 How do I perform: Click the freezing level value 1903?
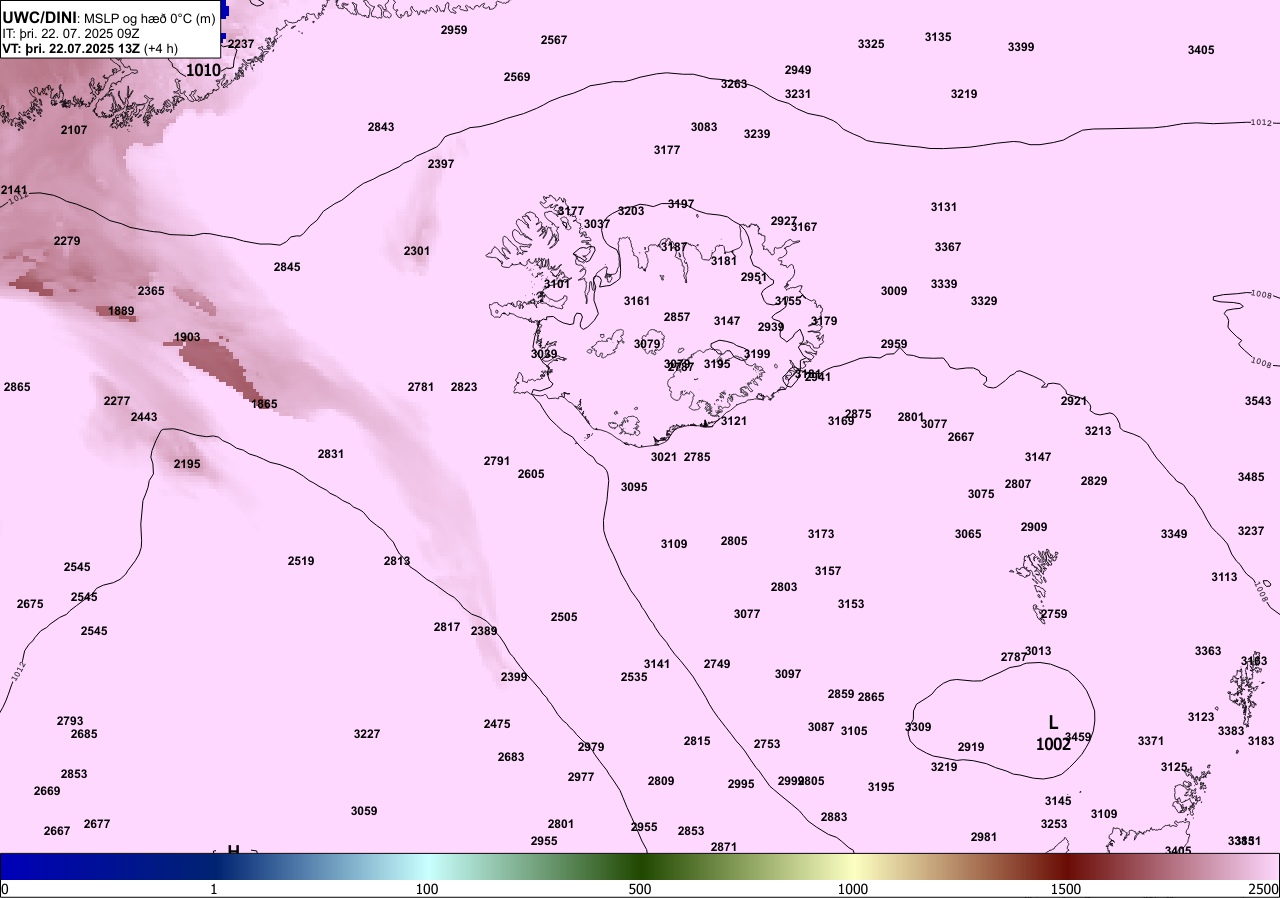187,337
